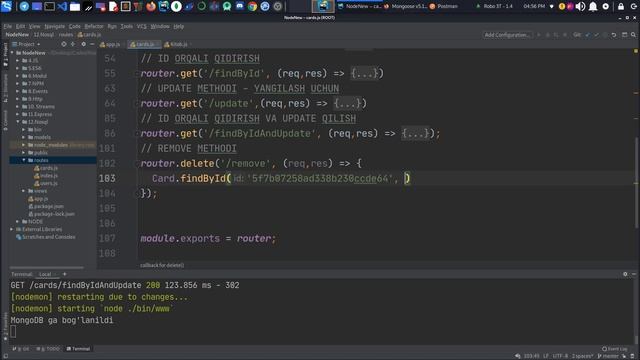Open the TODO tool window button
This screenshot has height=360, width=640.
click(48, 349)
